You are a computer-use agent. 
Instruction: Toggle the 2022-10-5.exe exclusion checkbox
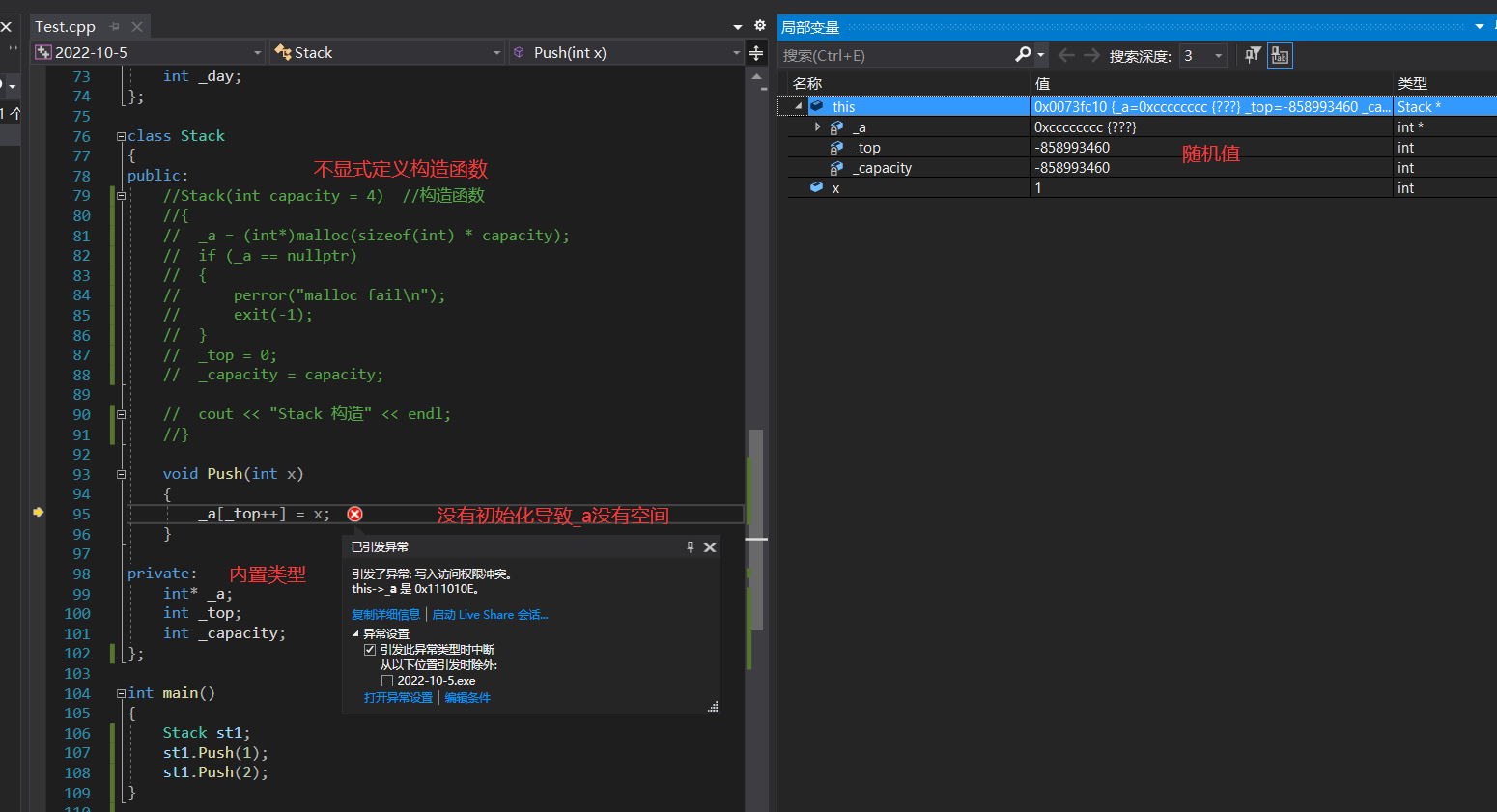(x=387, y=681)
